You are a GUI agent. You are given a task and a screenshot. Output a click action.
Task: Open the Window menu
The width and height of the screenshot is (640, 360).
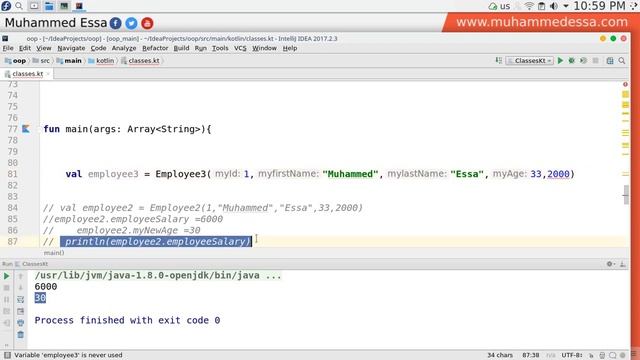[x=264, y=48]
